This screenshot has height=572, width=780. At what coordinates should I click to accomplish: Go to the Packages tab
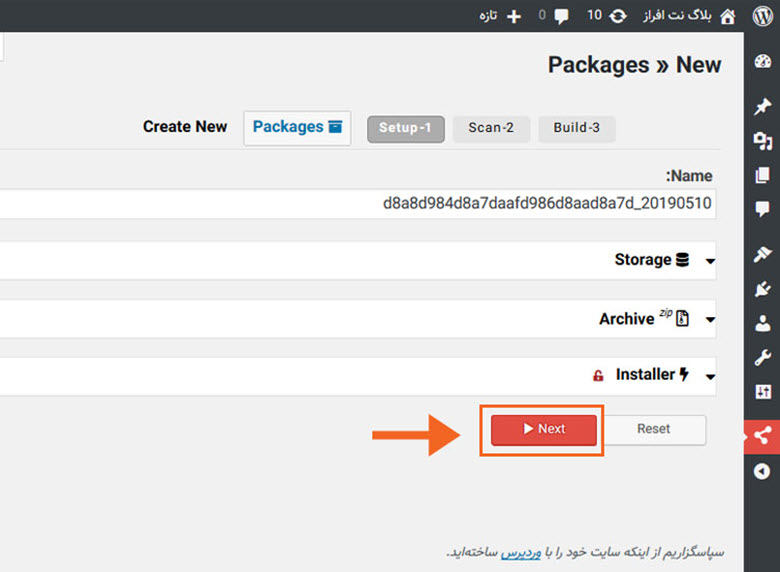(297, 128)
